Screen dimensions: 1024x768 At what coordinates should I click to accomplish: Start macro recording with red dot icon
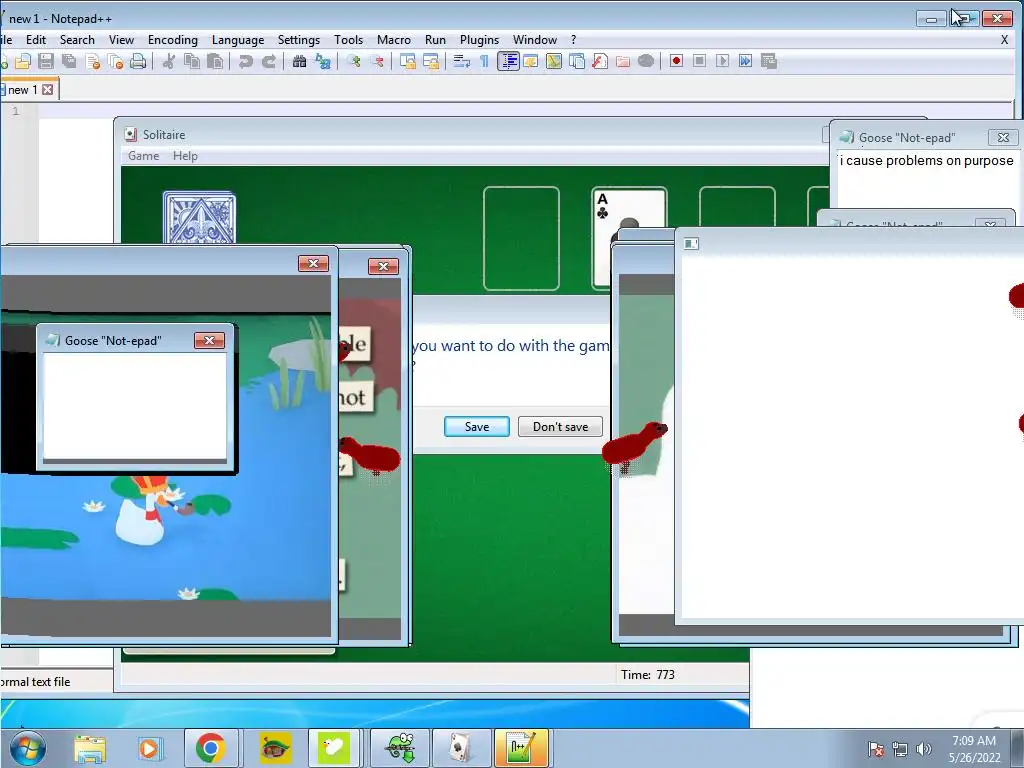click(x=676, y=61)
